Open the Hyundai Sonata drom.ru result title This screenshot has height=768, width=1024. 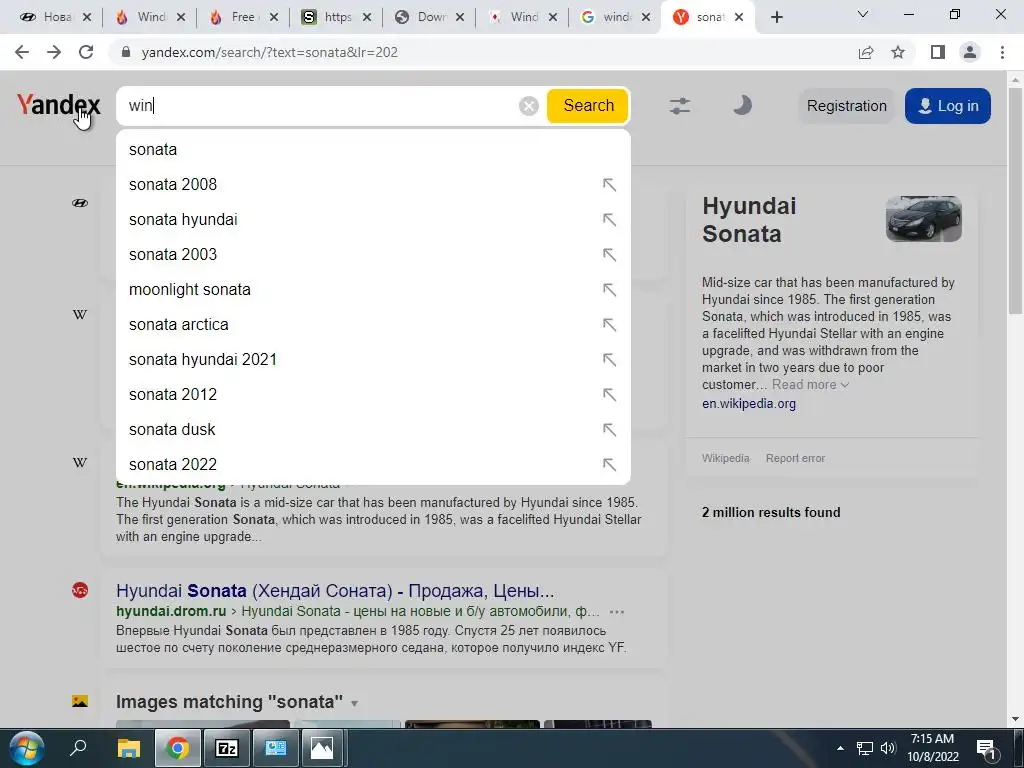(335, 591)
